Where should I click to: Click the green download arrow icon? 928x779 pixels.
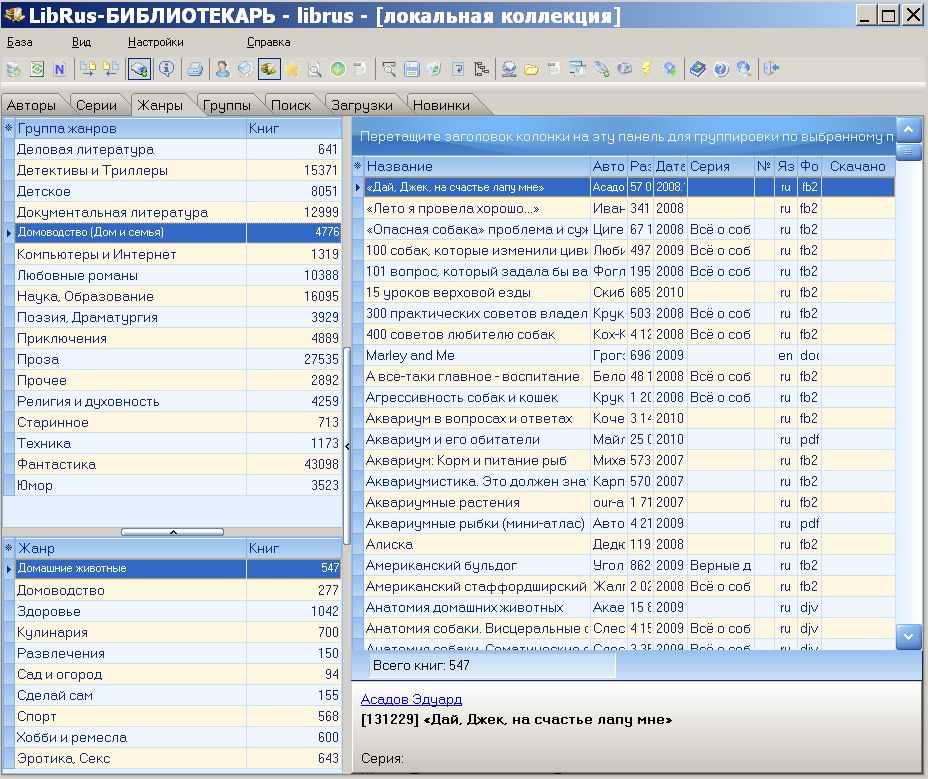(337, 69)
